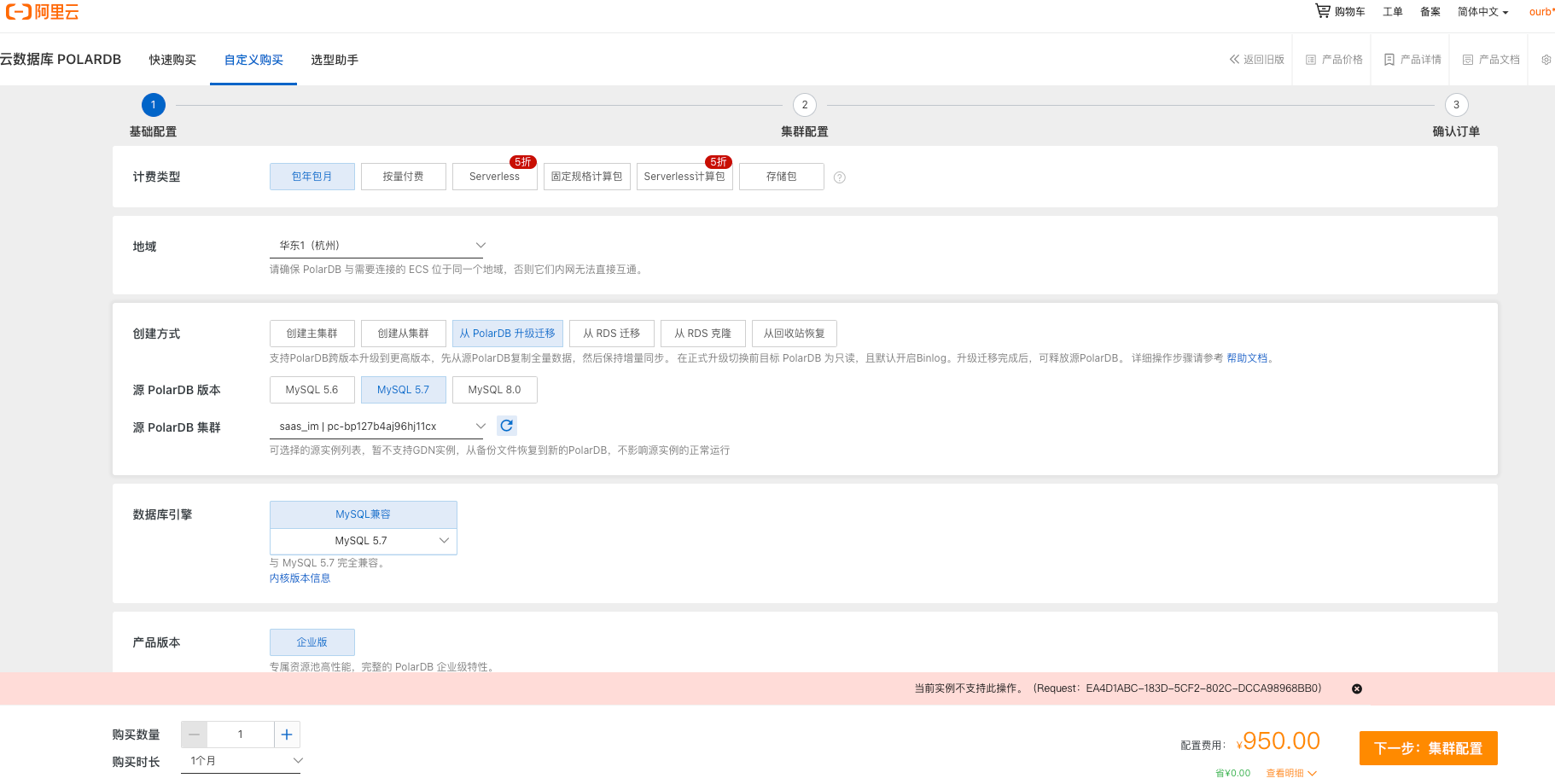Open 备案 in top menu
The height and width of the screenshot is (784, 1555).
click(1430, 12)
